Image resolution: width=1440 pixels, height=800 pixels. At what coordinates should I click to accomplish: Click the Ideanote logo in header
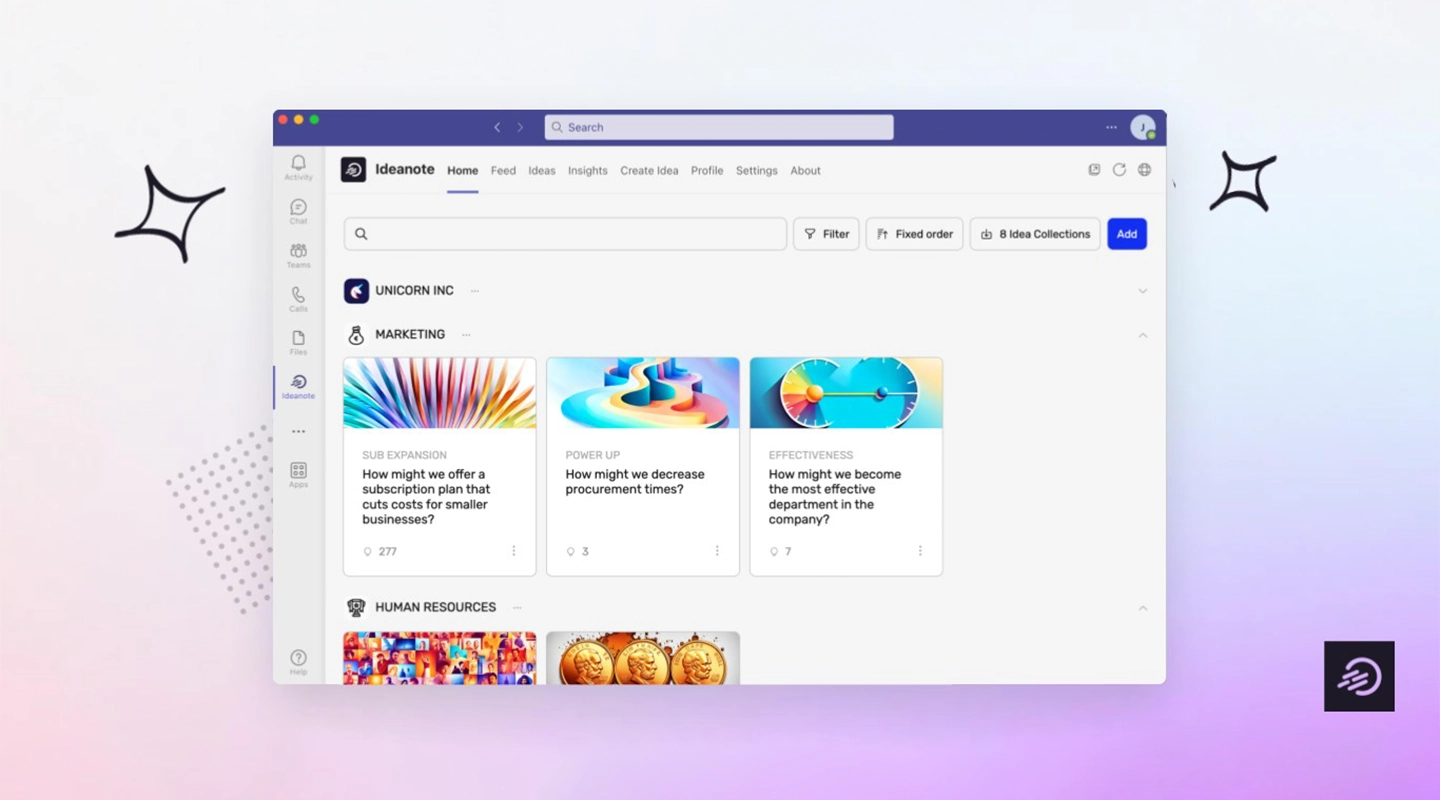[x=353, y=170]
